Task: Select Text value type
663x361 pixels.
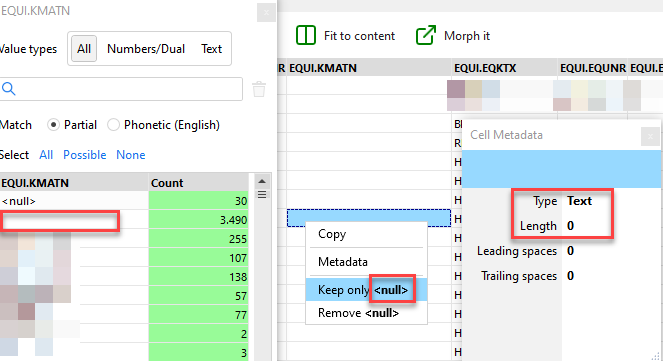Action: pyautogui.click(x=211, y=49)
